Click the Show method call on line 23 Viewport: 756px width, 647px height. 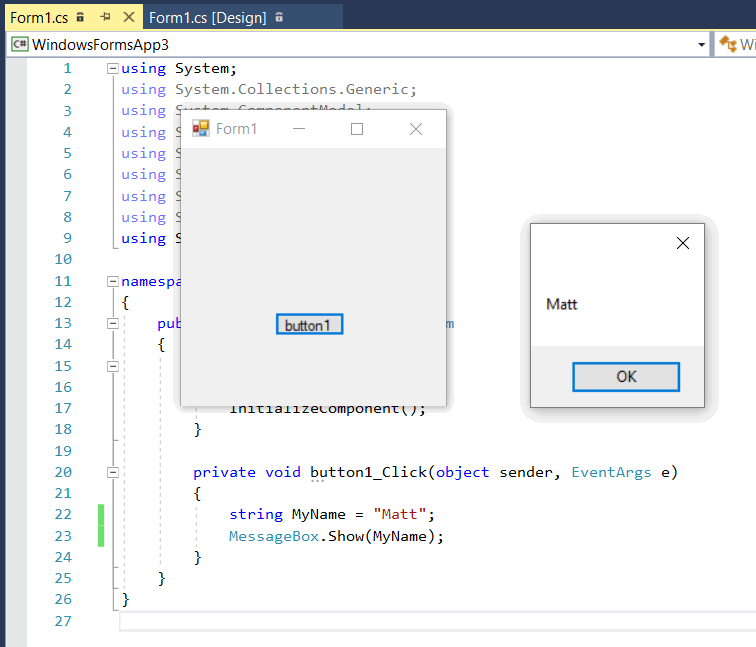click(x=346, y=536)
